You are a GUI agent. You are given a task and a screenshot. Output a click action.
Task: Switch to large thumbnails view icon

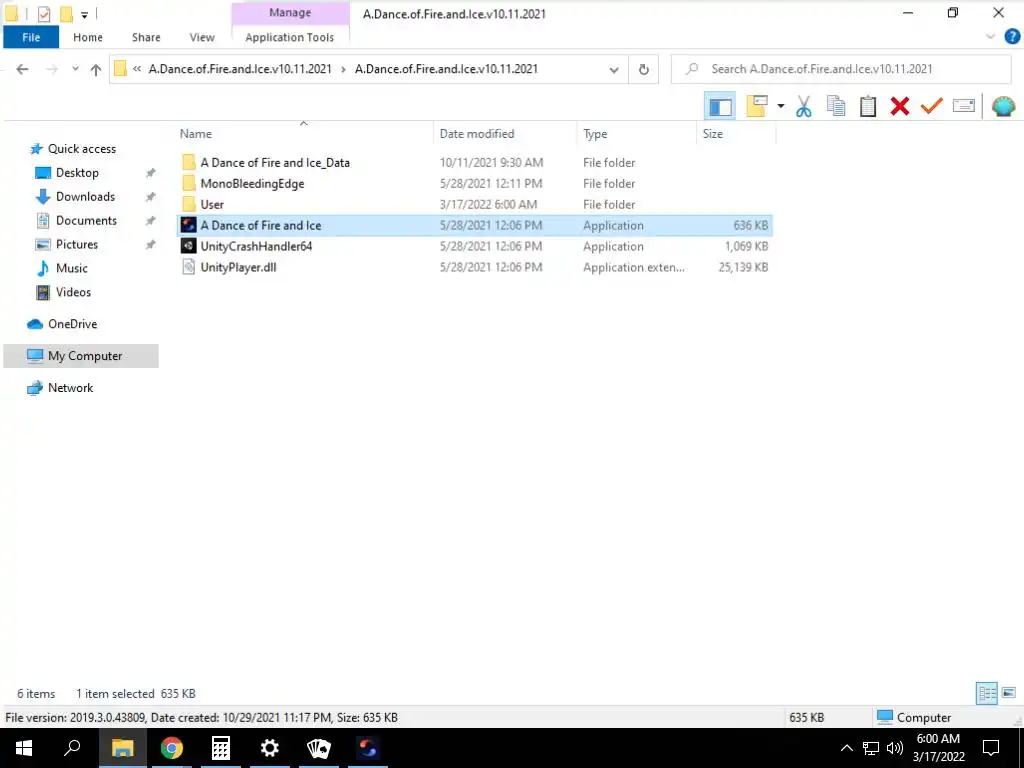tap(1008, 693)
